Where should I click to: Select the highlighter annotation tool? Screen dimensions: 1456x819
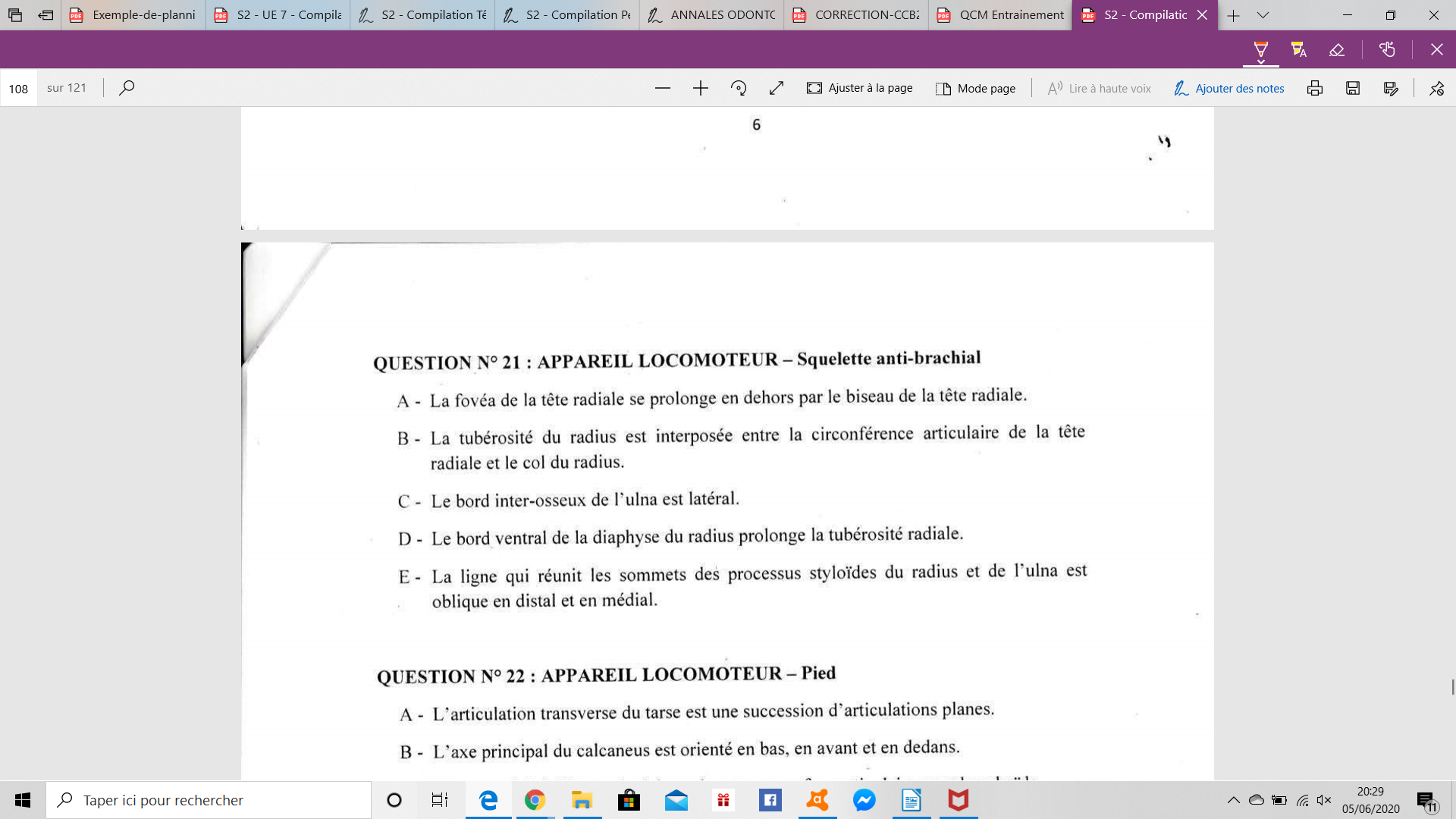1298,50
